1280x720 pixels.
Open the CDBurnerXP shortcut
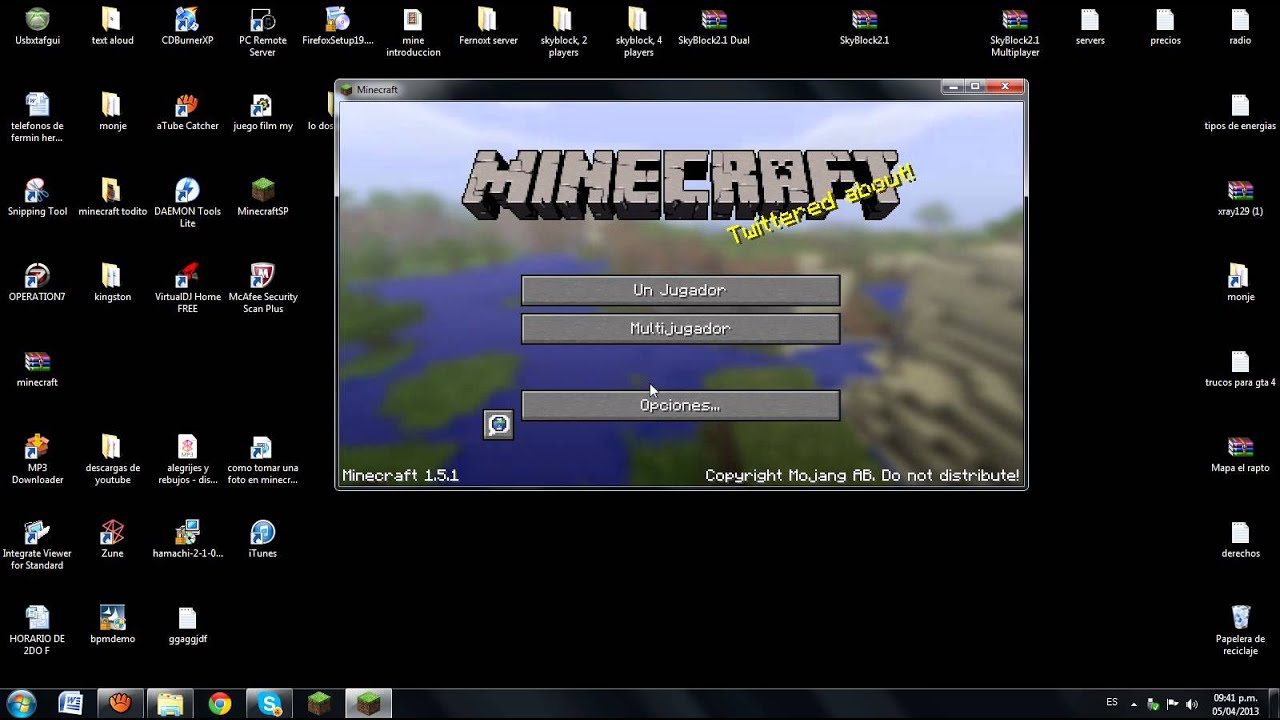pyautogui.click(x=187, y=27)
